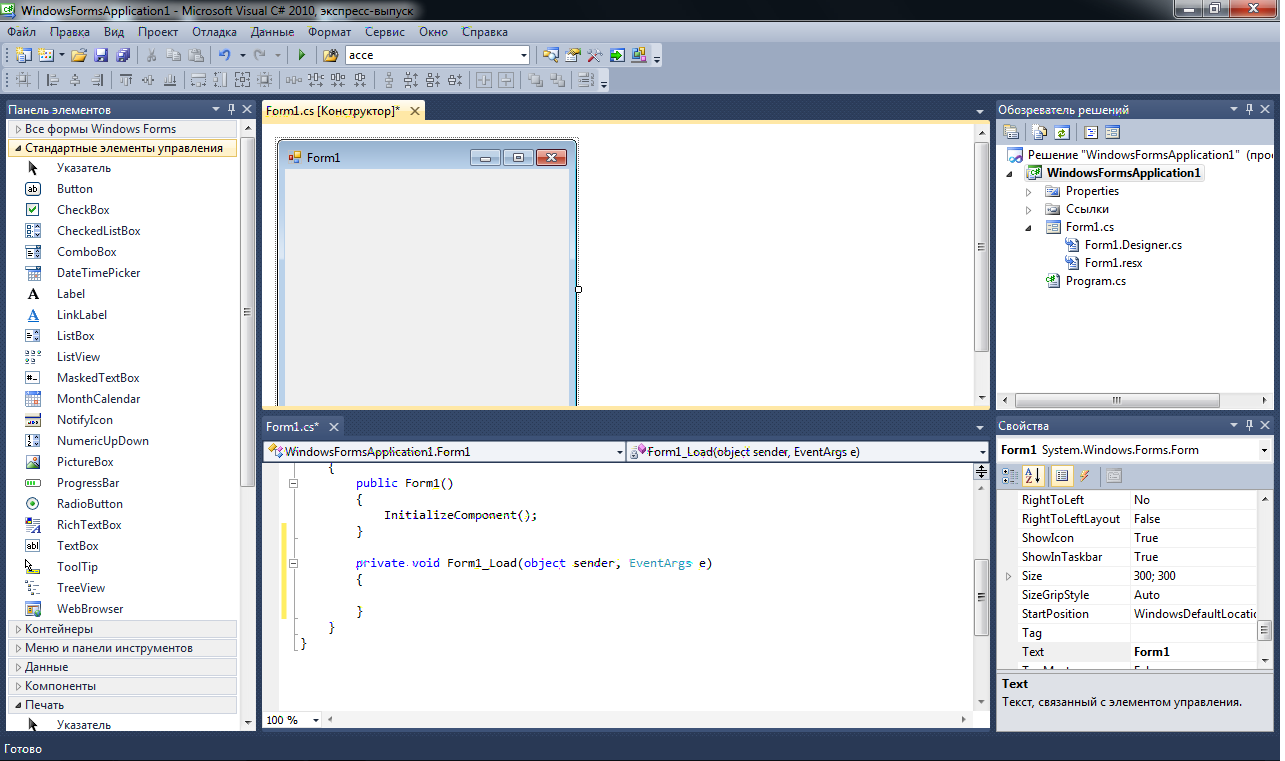Open the Сервис menu
Screen dimensions: 1285x761
click(385, 32)
